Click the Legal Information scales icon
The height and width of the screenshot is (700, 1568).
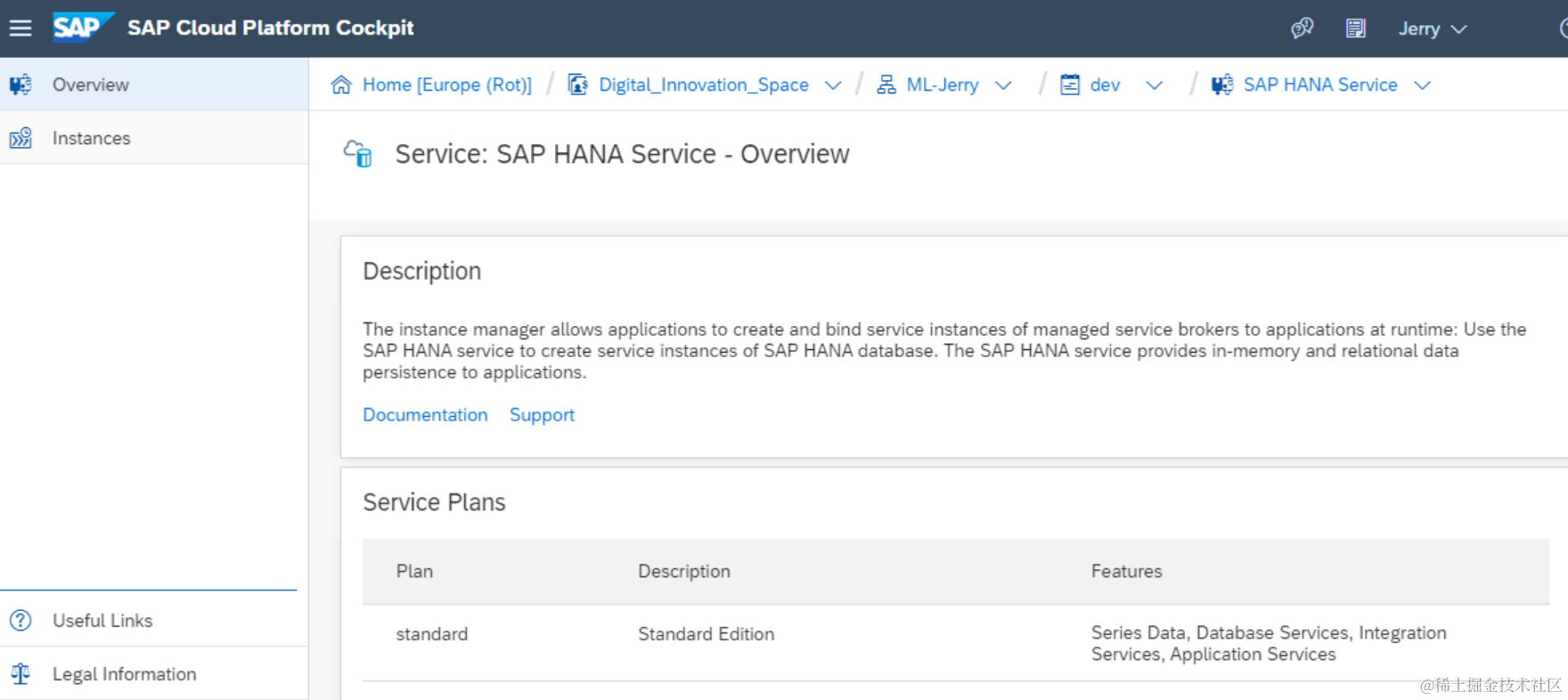(20, 674)
